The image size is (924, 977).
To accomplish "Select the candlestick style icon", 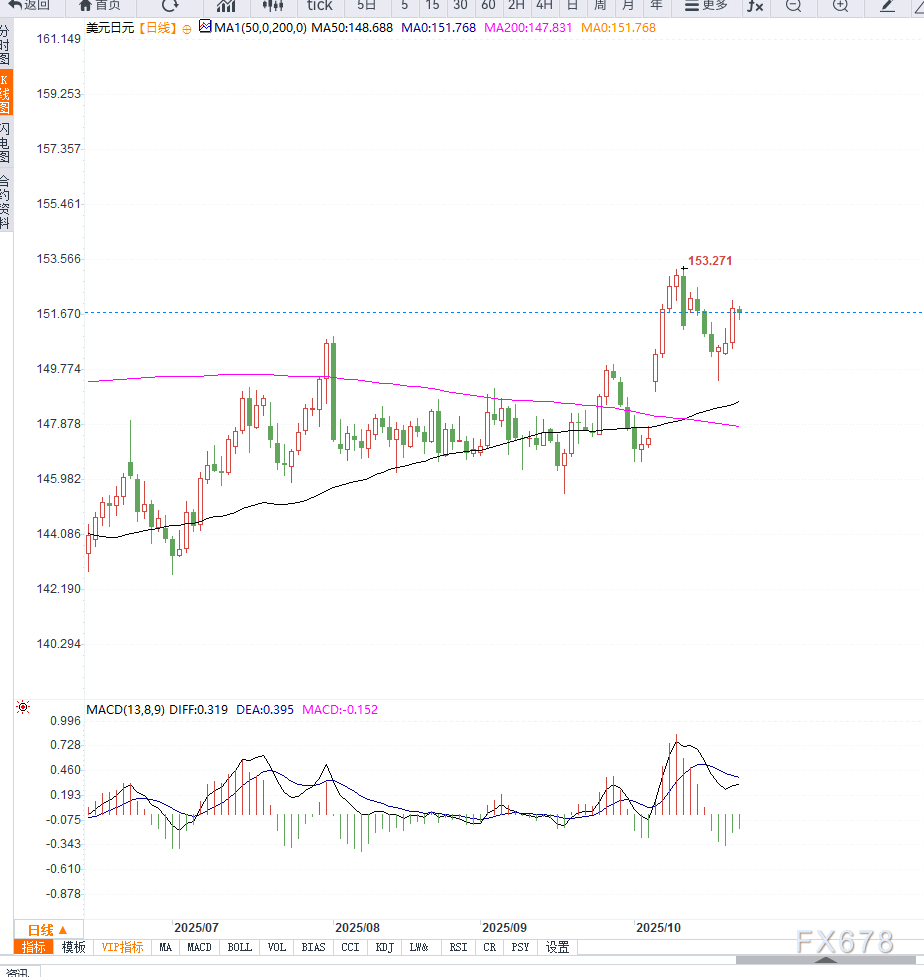I will (x=273, y=5).
